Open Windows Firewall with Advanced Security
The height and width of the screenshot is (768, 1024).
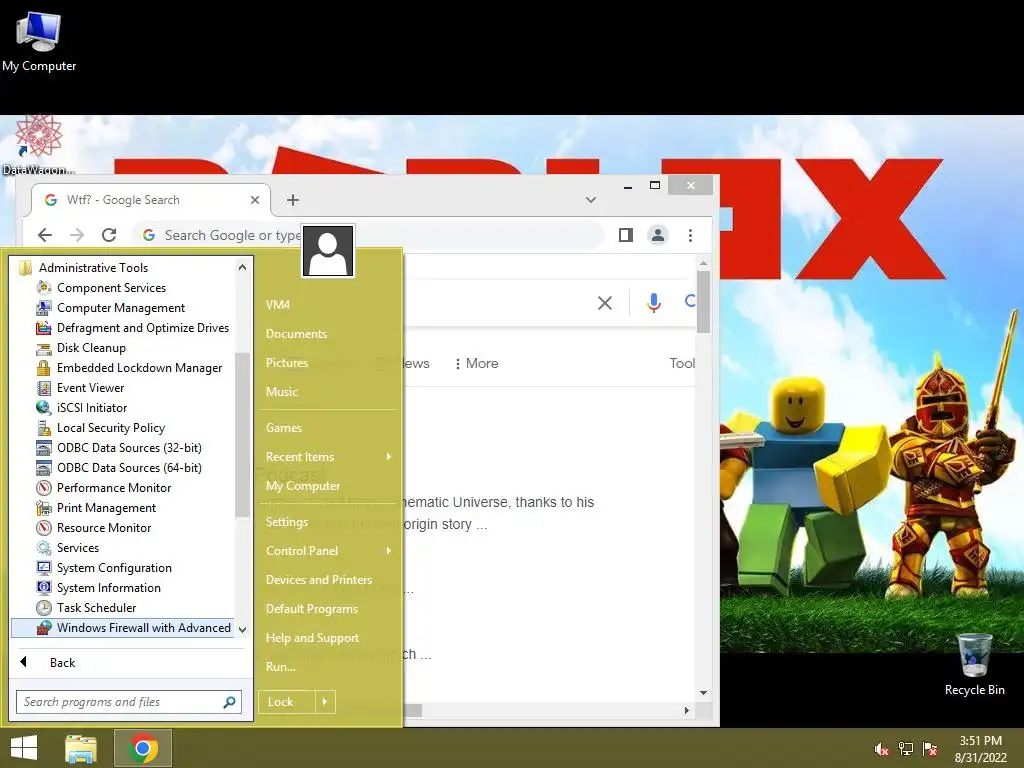pyautogui.click(x=122, y=628)
